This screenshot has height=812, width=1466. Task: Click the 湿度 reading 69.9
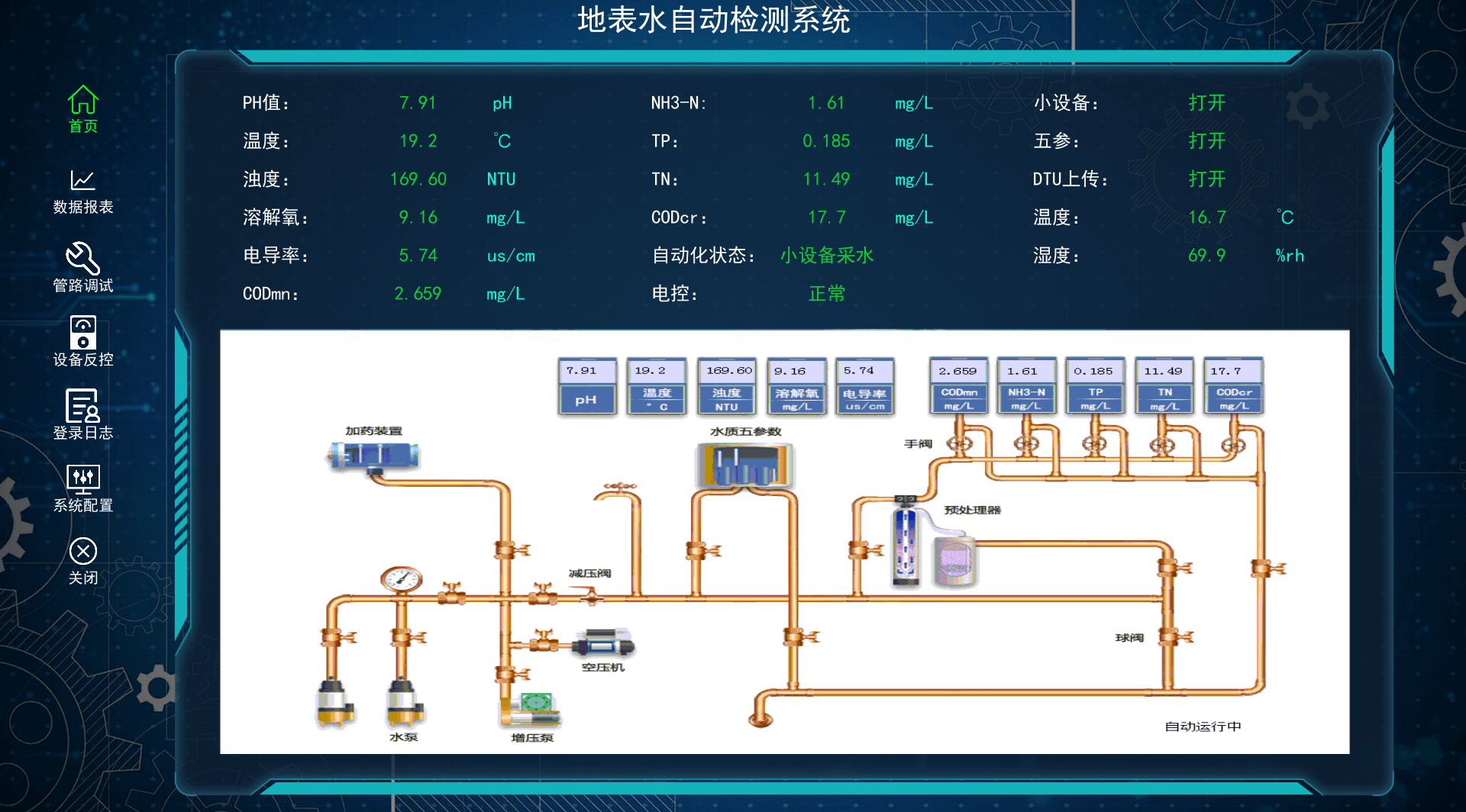pyautogui.click(x=1206, y=256)
